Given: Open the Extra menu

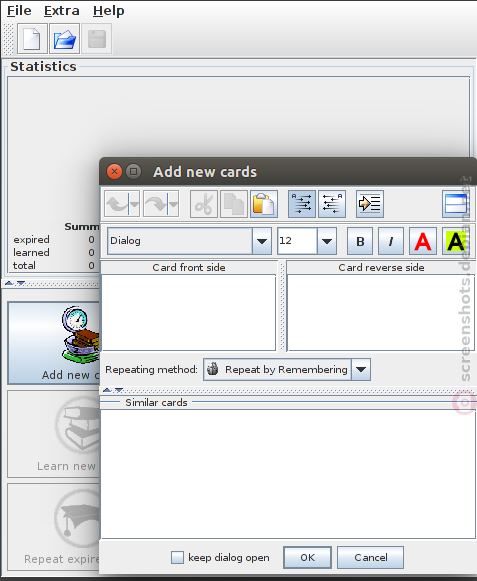Looking at the screenshot, I should [62, 11].
